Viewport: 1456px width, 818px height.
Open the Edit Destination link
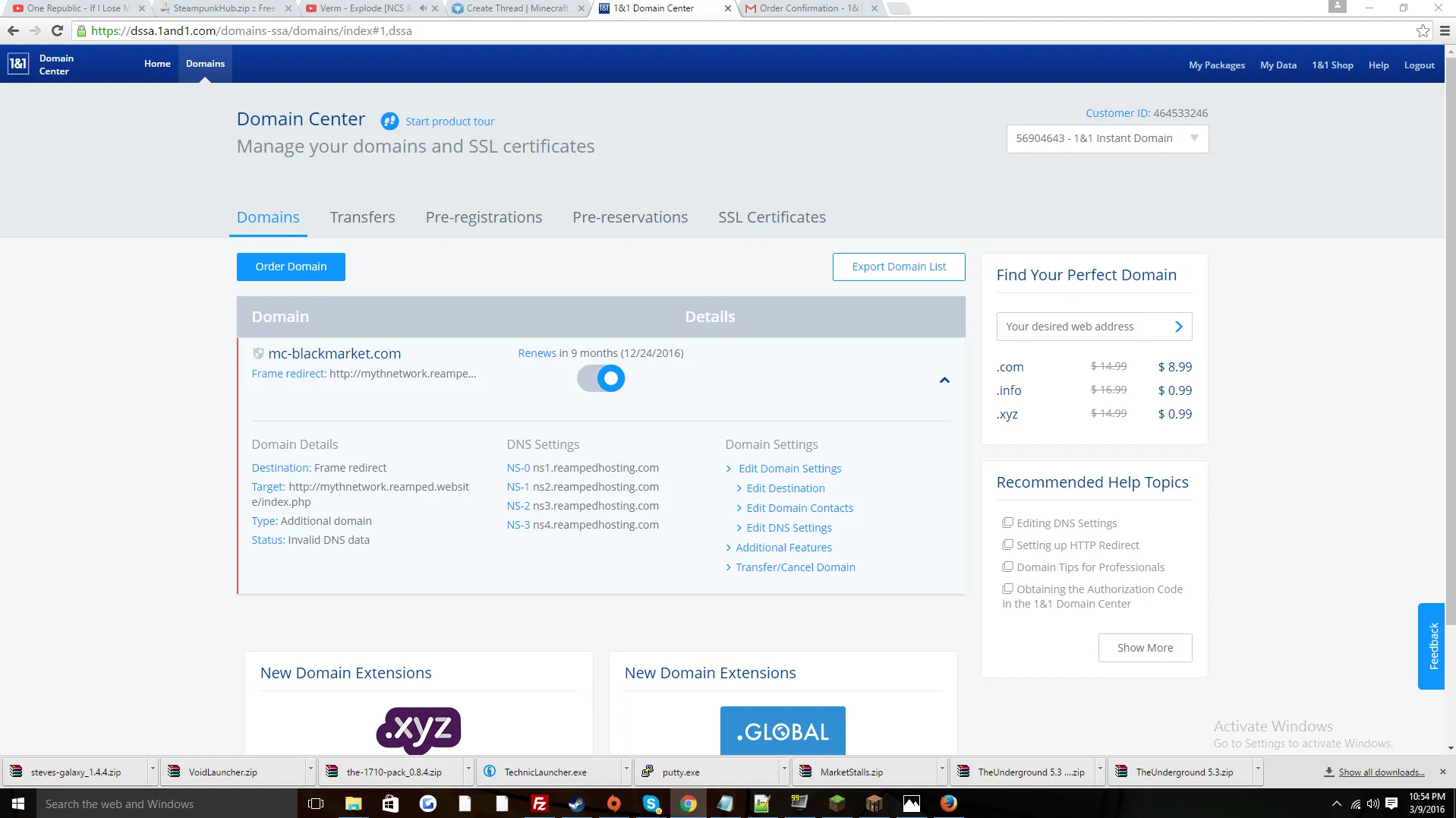785,488
